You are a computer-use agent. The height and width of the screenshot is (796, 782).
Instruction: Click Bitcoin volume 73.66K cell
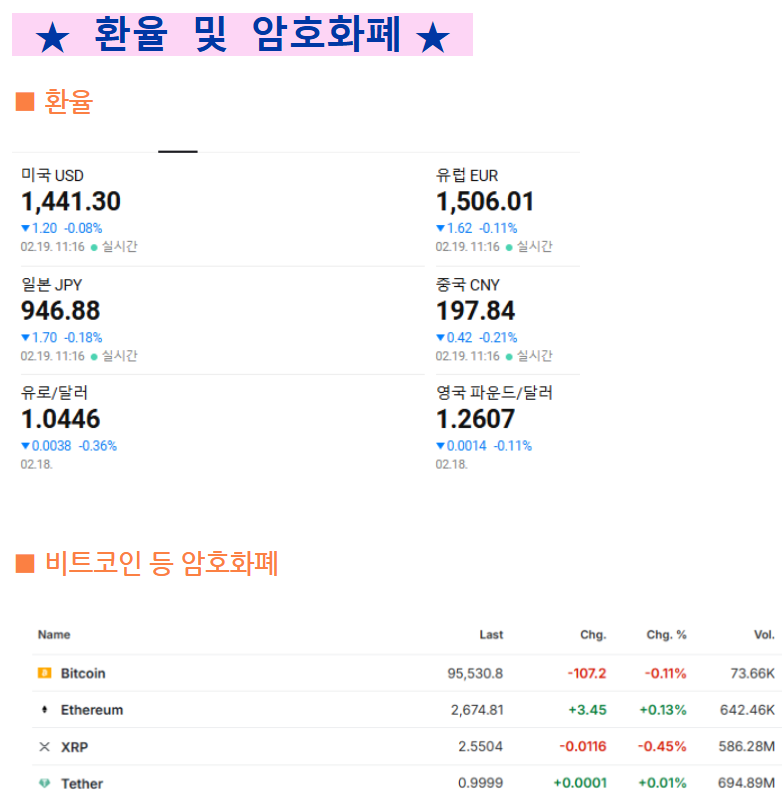click(753, 673)
